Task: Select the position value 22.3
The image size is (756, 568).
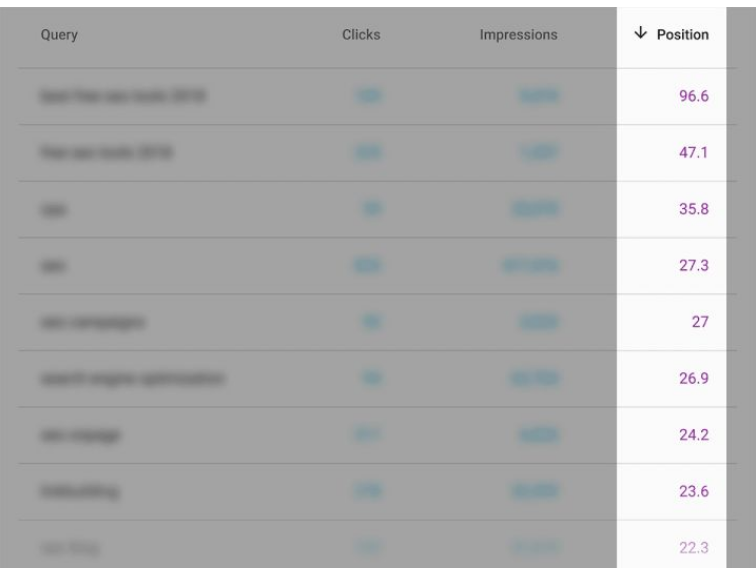Action: (x=694, y=548)
